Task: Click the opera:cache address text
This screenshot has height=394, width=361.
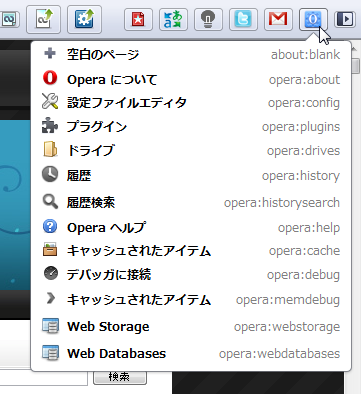Action: [304, 251]
